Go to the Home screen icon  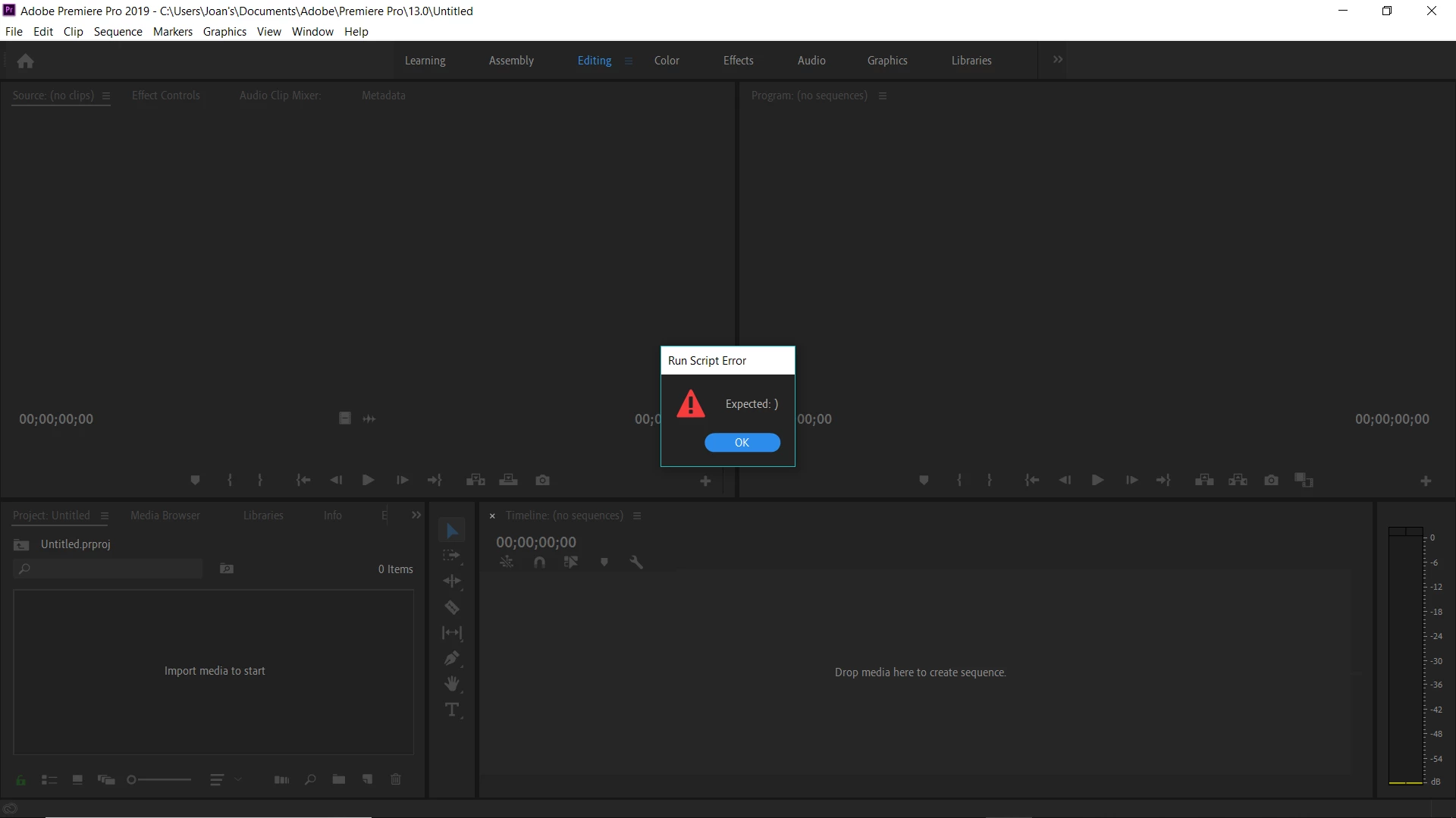25,61
